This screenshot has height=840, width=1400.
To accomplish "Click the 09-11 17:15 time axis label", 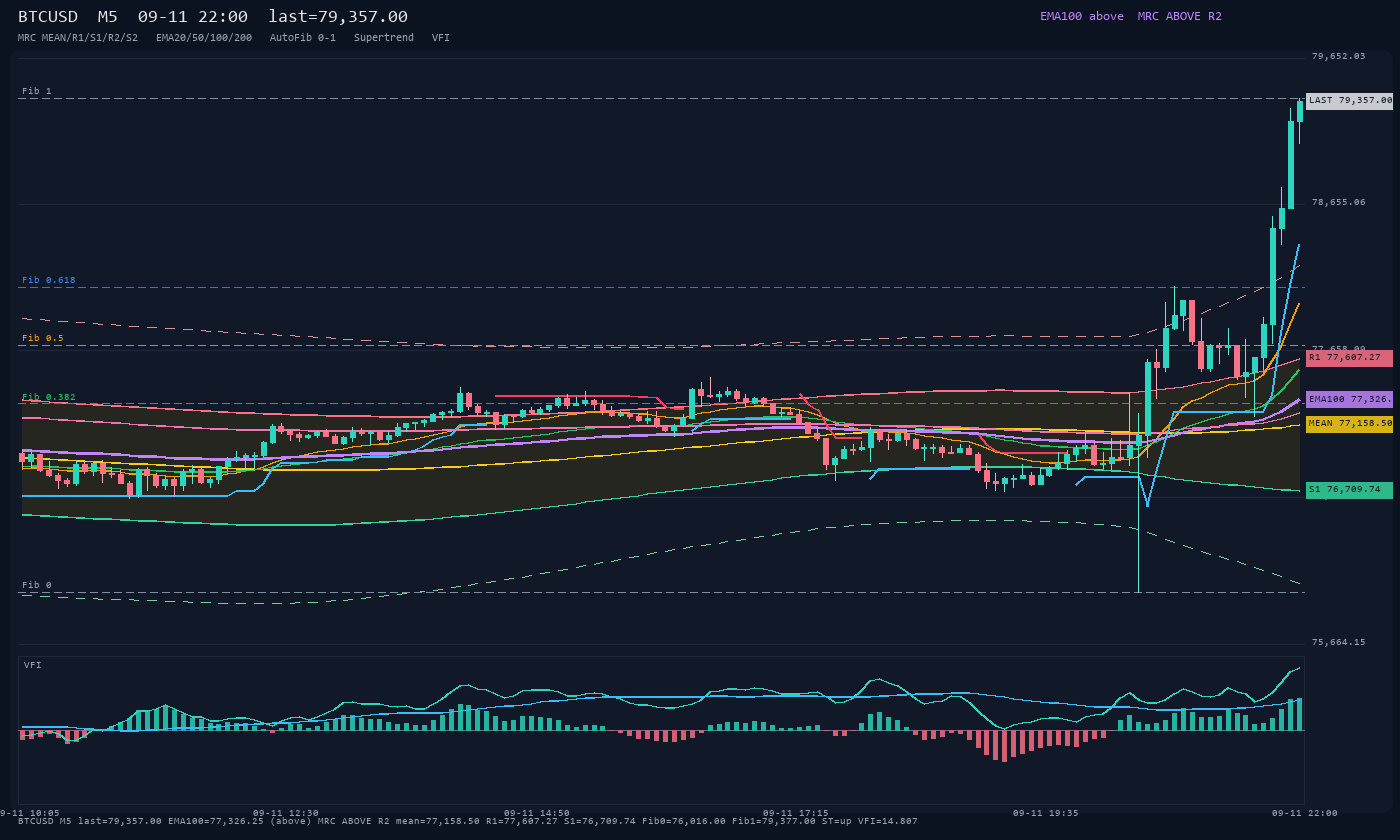I will point(796,813).
